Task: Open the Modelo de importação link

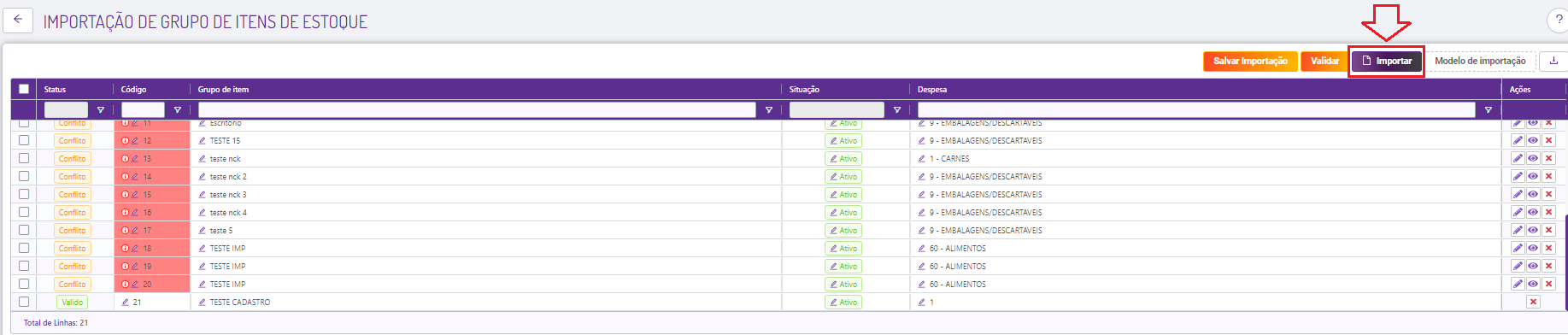Action: pos(1480,61)
